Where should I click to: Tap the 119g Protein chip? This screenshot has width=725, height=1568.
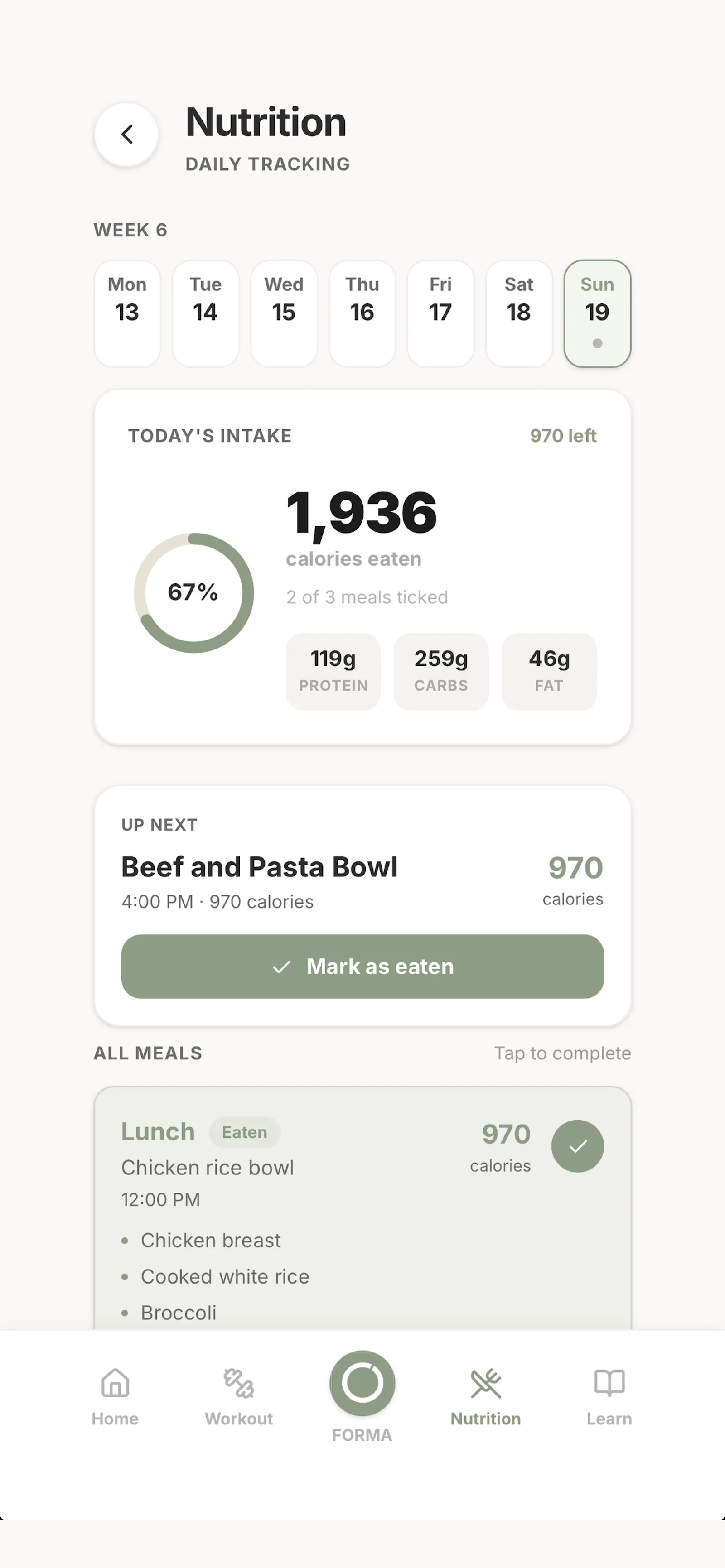[333, 671]
